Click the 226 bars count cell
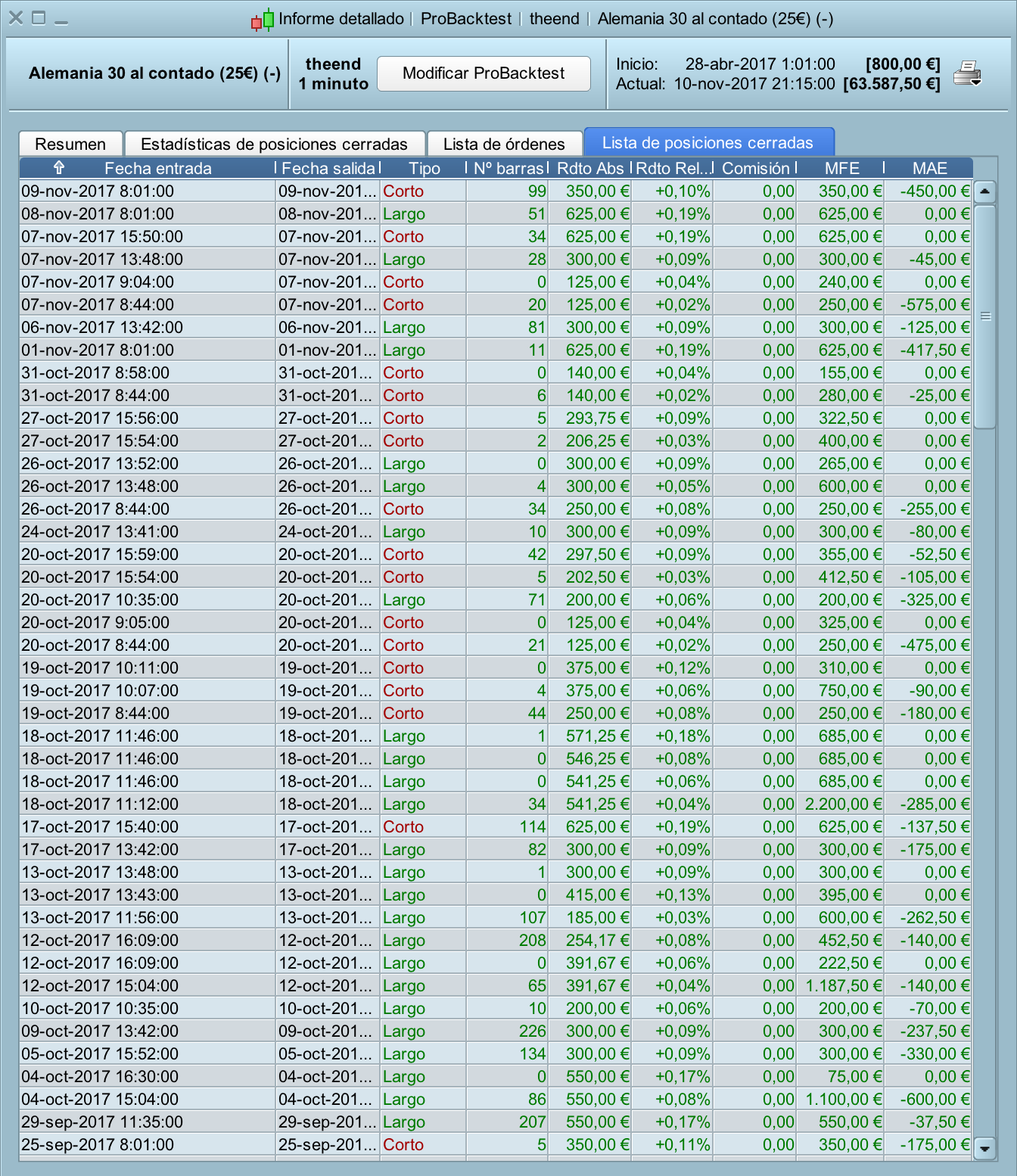The height and width of the screenshot is (1176, 1017). tap(533, 1031)
